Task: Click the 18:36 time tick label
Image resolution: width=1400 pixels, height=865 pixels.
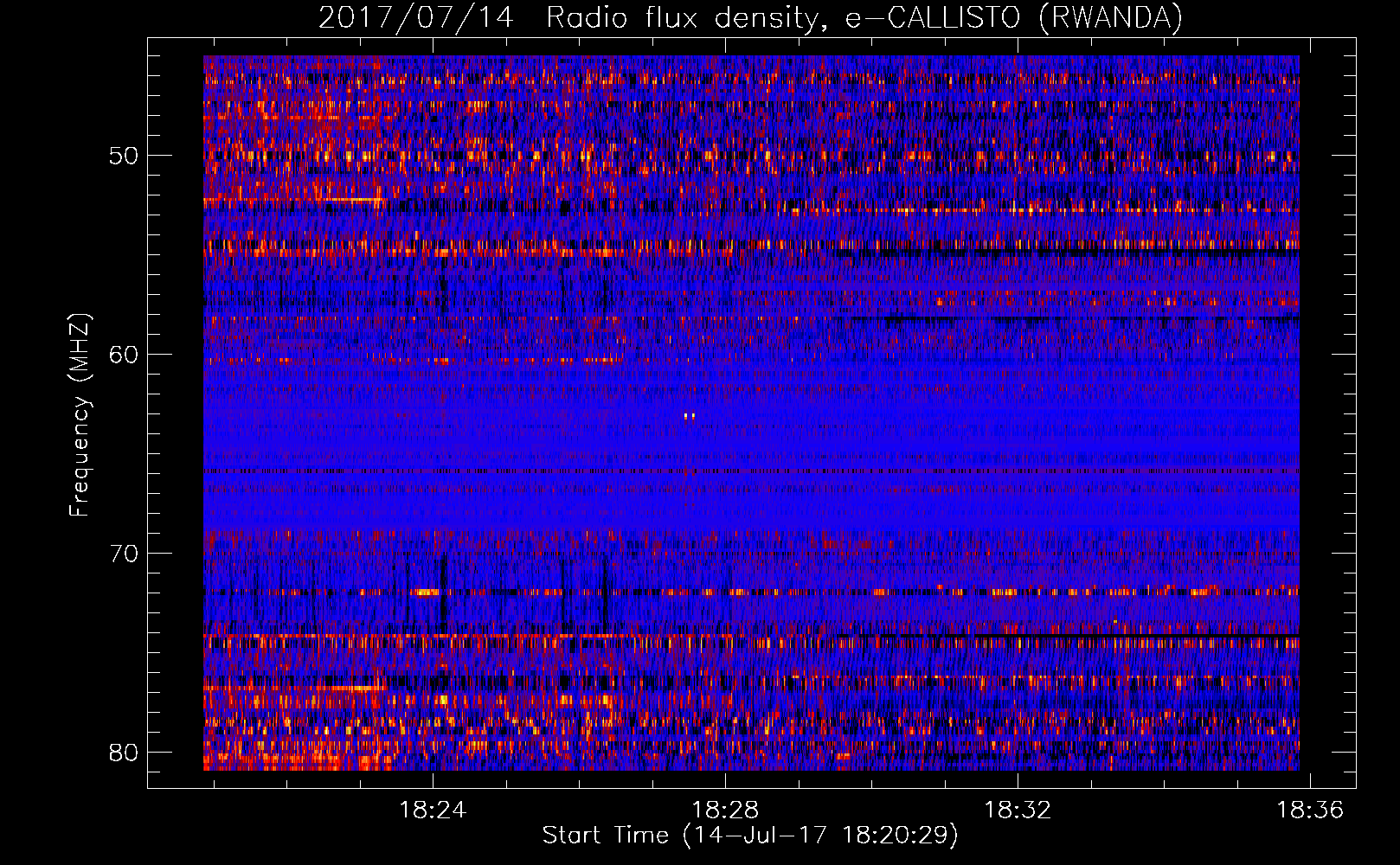Action: click(1310, 810)
